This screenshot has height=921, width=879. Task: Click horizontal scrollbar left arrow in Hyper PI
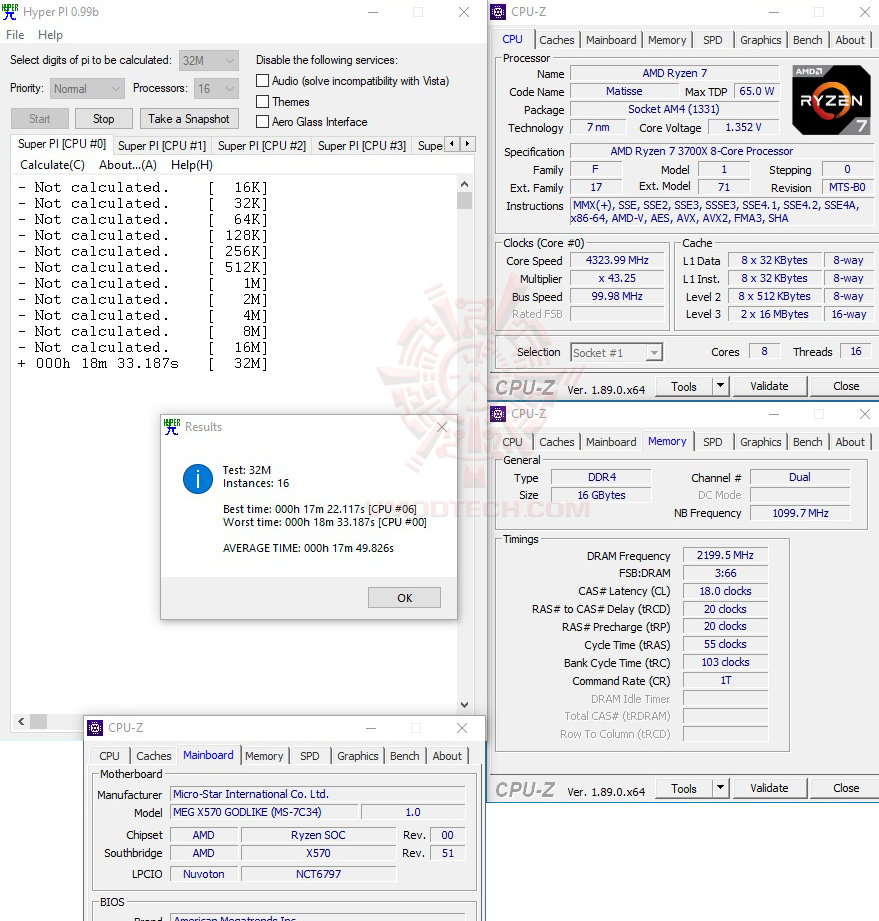pos(21,721)
